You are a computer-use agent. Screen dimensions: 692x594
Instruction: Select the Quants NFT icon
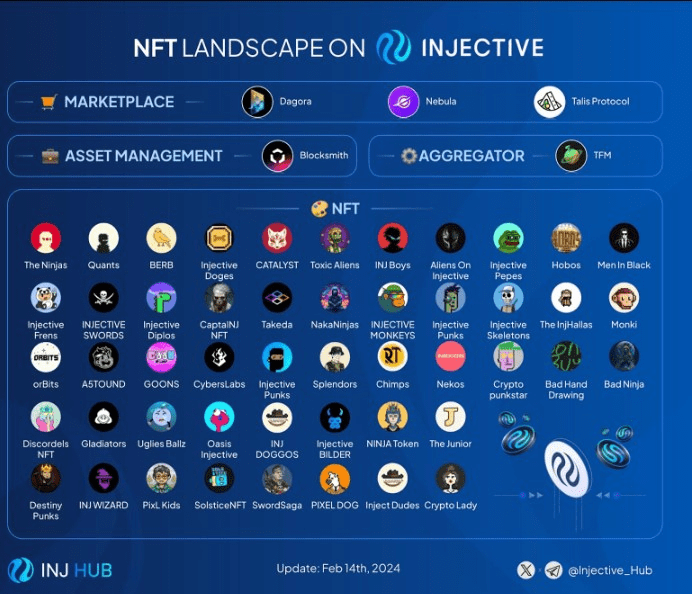click(x=104, y=238)
